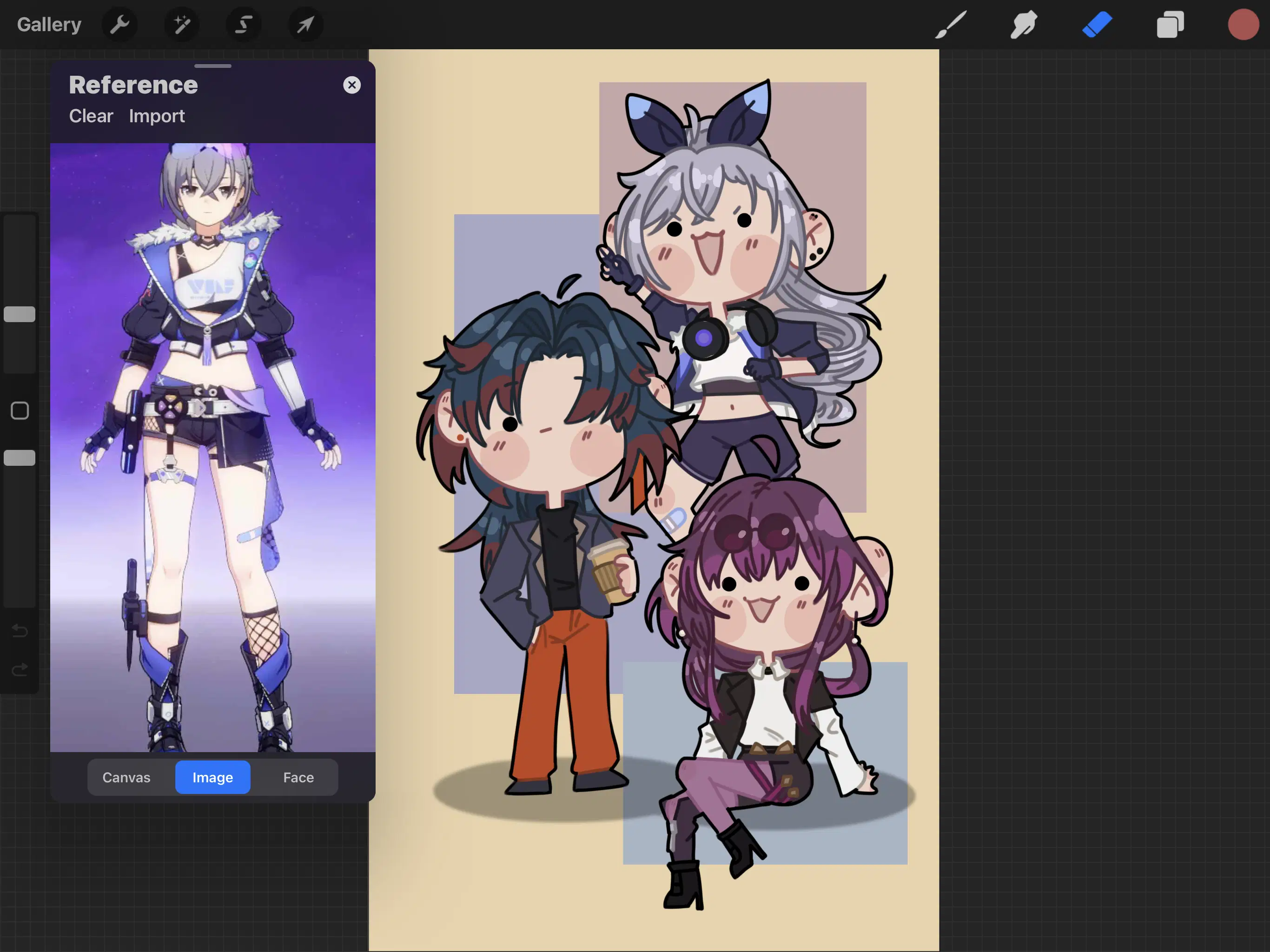Select the Brush tool

(950, 24)
